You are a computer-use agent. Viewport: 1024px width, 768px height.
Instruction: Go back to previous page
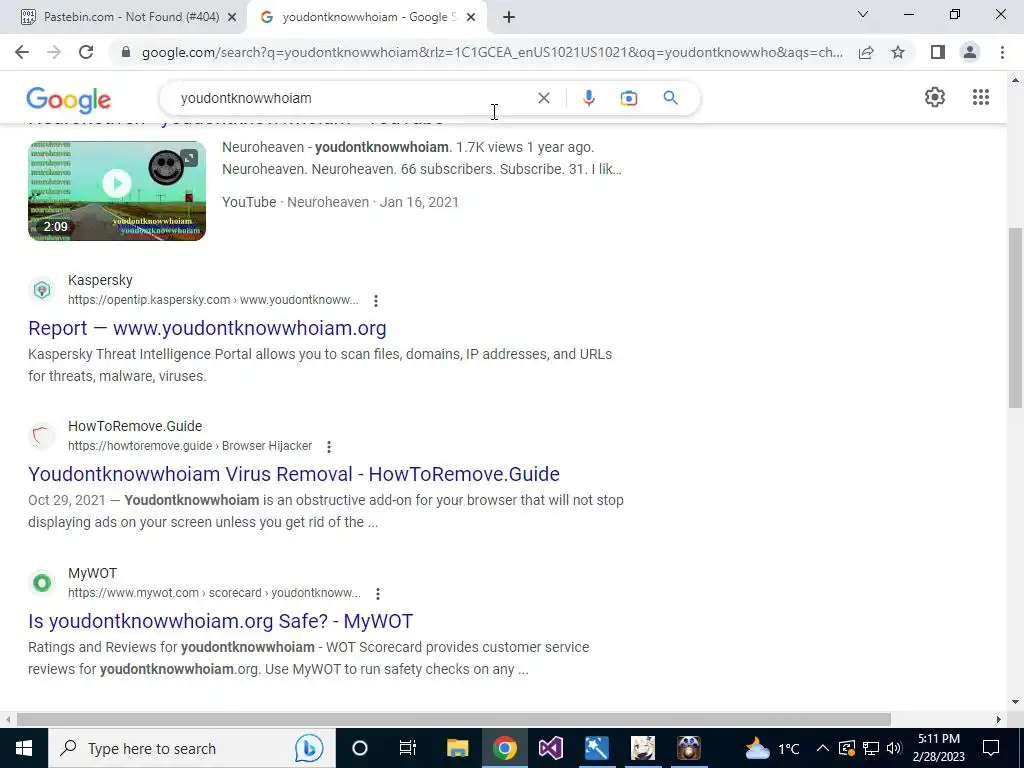[22, 52]
